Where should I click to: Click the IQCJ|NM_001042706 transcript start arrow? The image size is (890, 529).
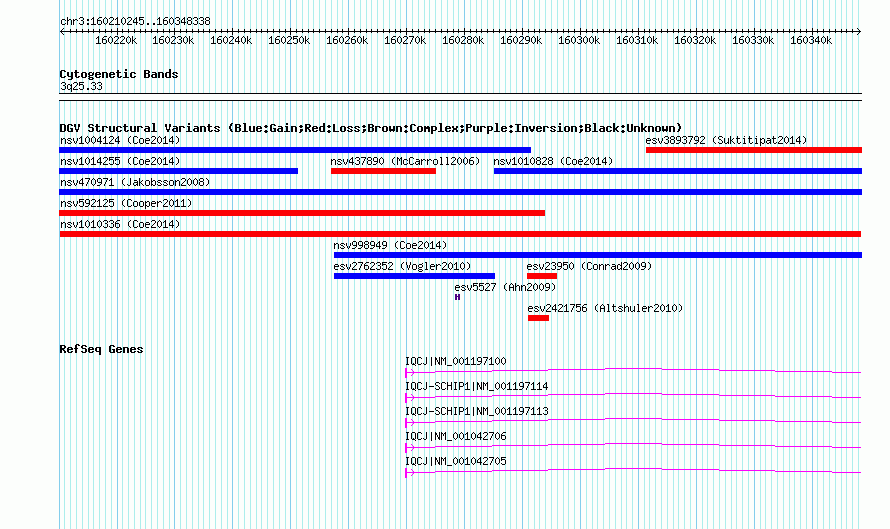pyautogui.click(x=410, y=448)
